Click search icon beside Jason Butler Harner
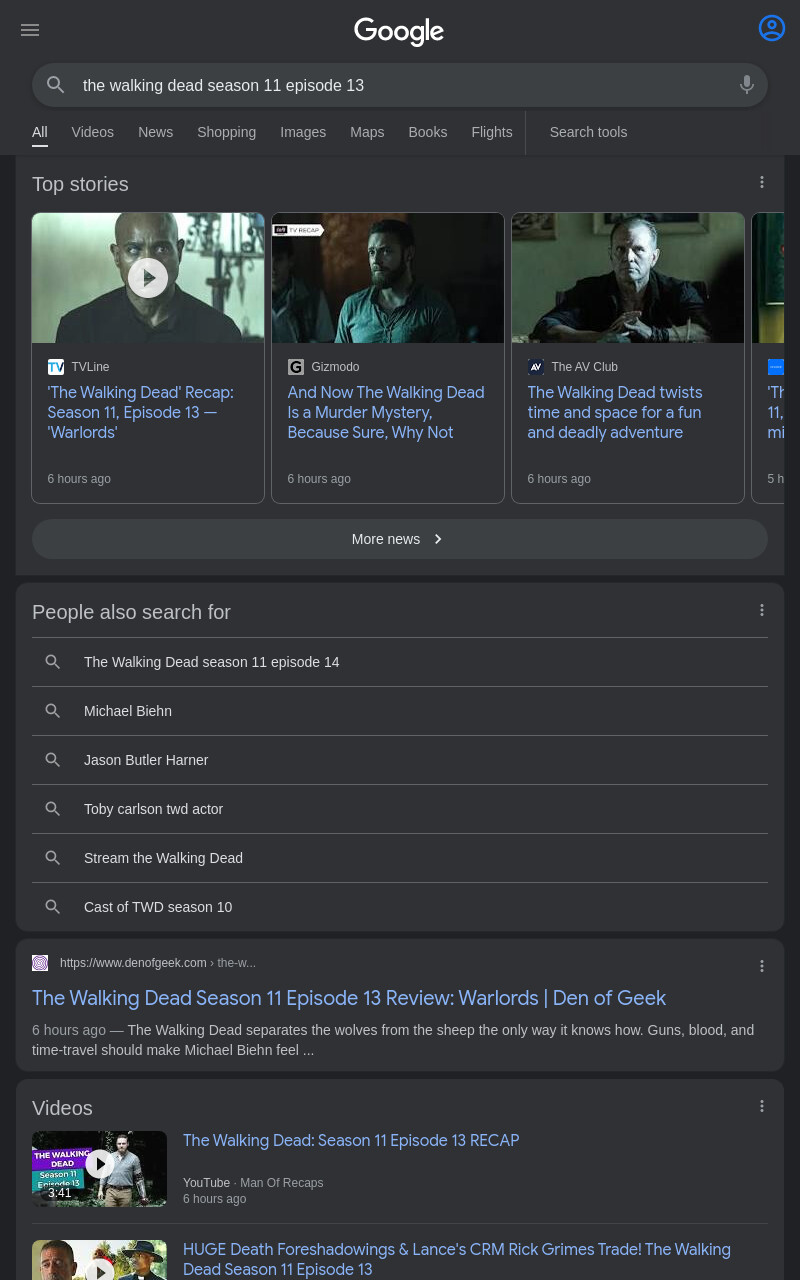 tap(53, 760)
